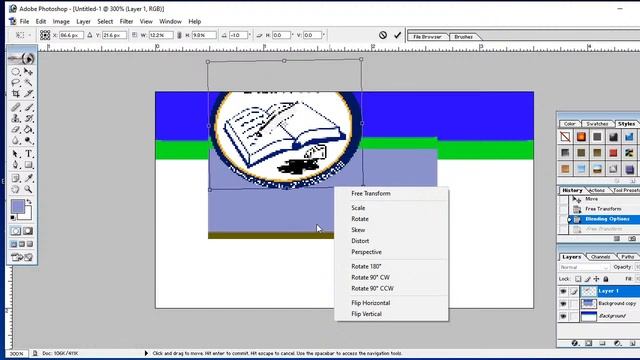Image resolution: width=640 pixels, height=360 pixels.
Task: Open the Normal blend mode dropdown
Action: (584, 267)
